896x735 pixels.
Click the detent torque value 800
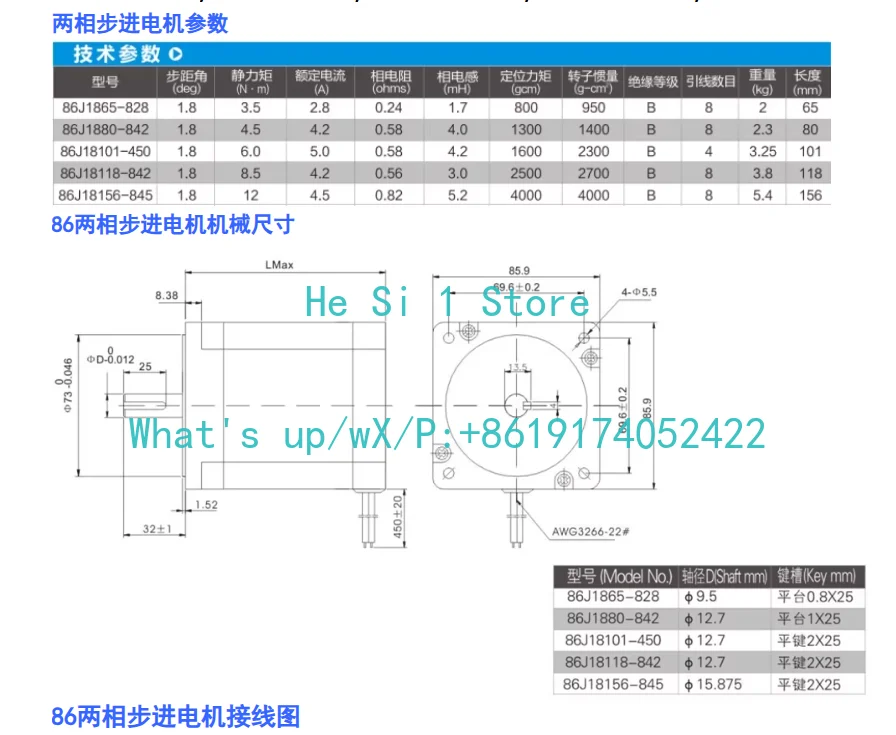(x=526, y=108)
